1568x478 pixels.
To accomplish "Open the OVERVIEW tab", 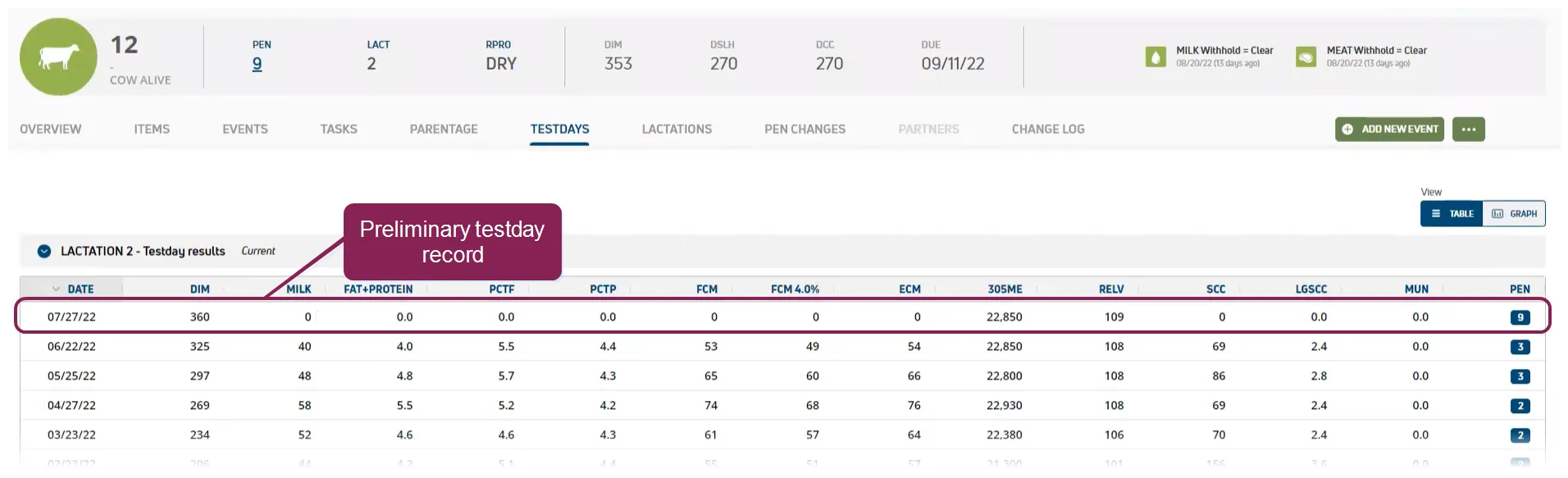I will tap(51, 129).
